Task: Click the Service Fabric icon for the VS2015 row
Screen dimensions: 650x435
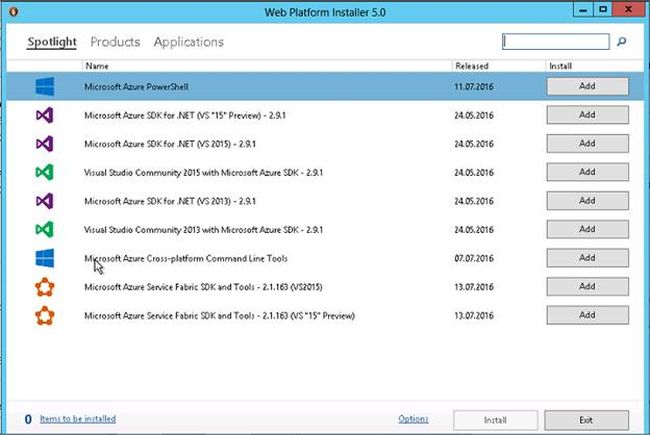Action: click(x=45, y=287)
